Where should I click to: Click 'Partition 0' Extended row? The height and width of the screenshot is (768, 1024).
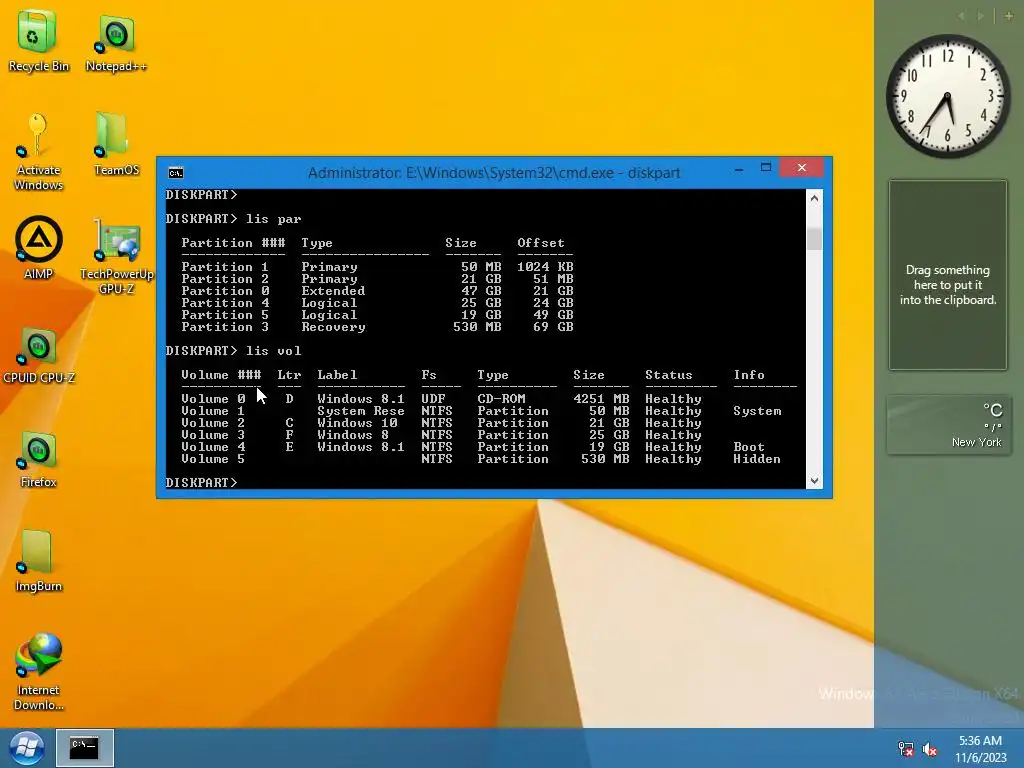(377, 291)
